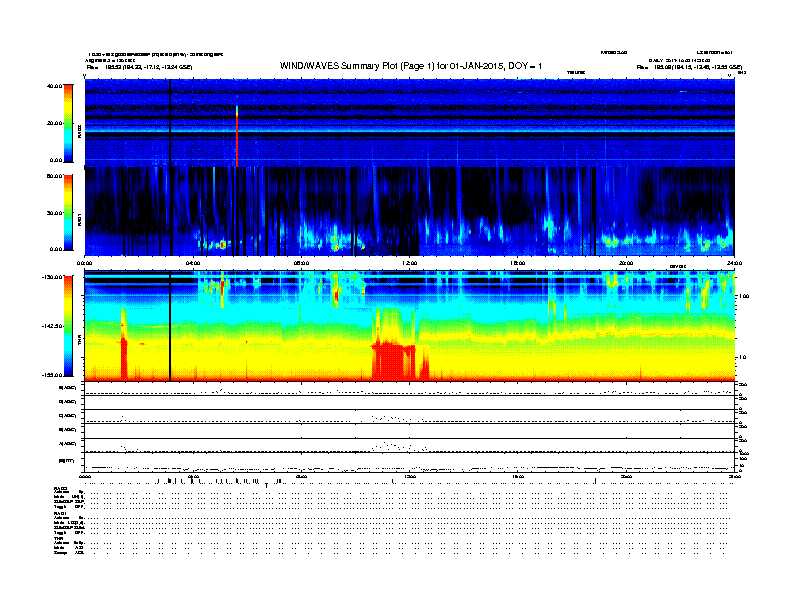Click the 04:00 tick label under RAD1 spectrogram
792x612 pixels.
tap(193, 263)
